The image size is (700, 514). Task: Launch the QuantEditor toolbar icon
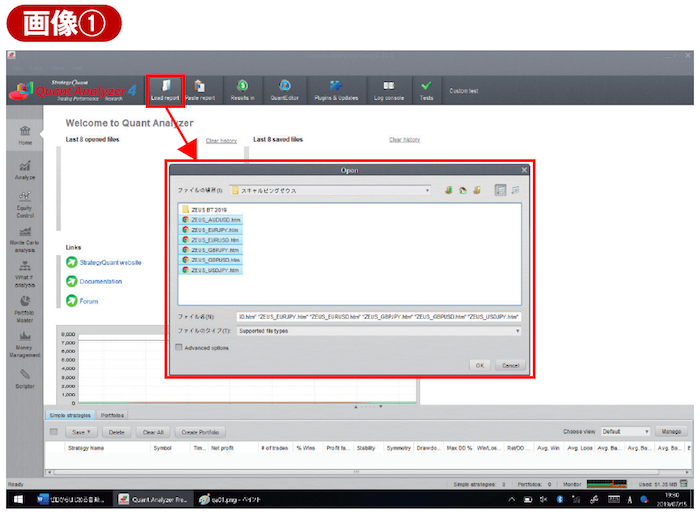pyautogui.click(x=284, y=90)
